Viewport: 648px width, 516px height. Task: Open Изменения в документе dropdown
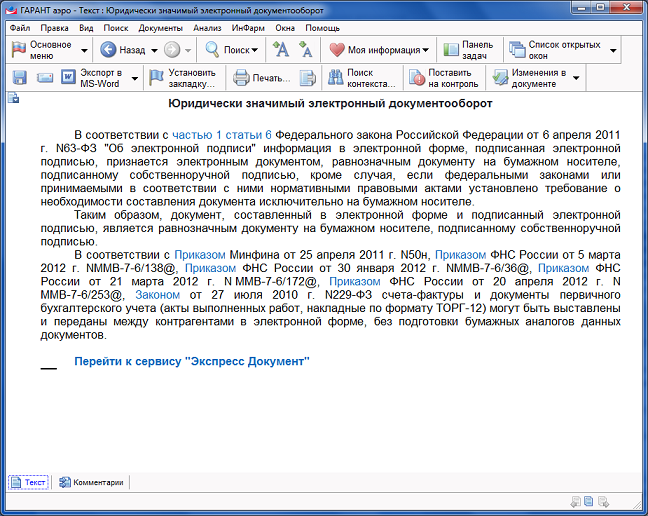point(576,78)
